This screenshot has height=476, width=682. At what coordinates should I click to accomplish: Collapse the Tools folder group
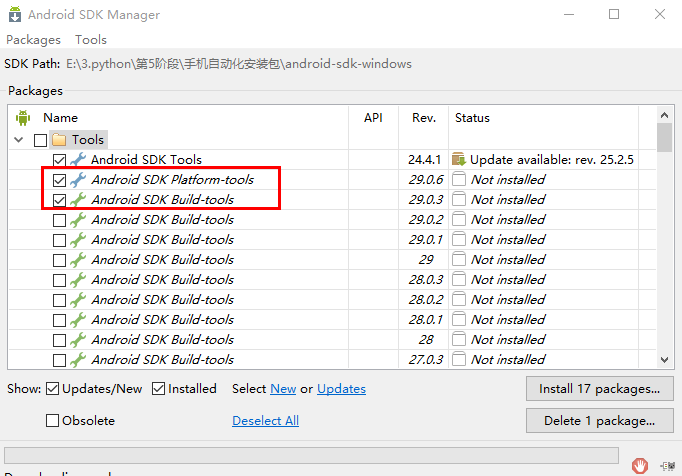pyautogui.click(x=19, y=140)
